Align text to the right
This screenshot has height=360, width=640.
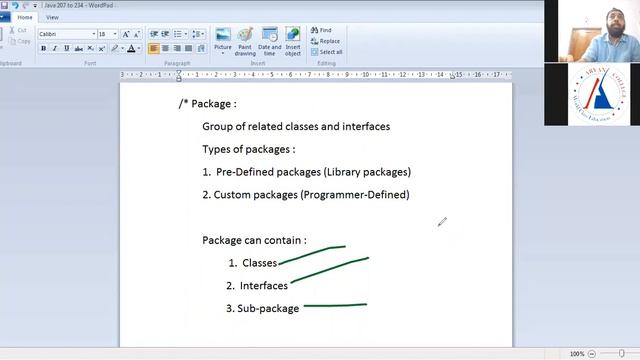tap(177, 48)
